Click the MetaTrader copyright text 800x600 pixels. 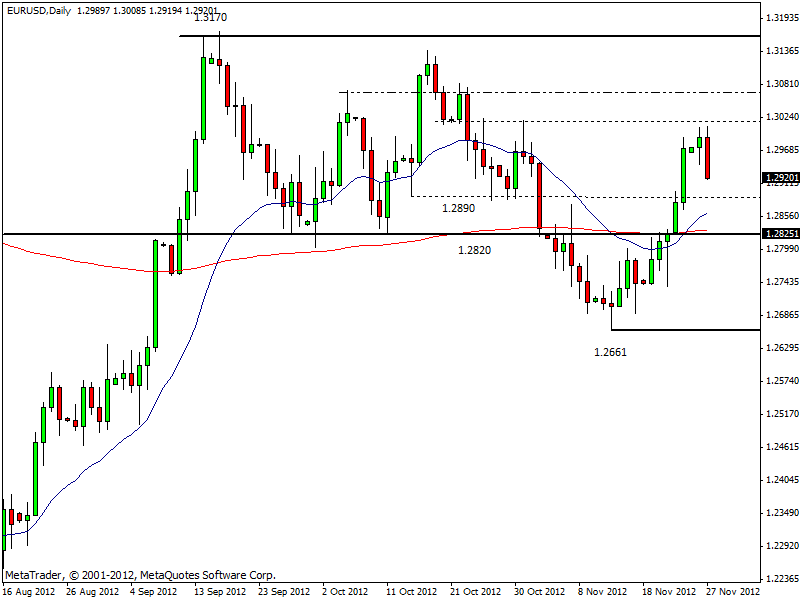140,575
